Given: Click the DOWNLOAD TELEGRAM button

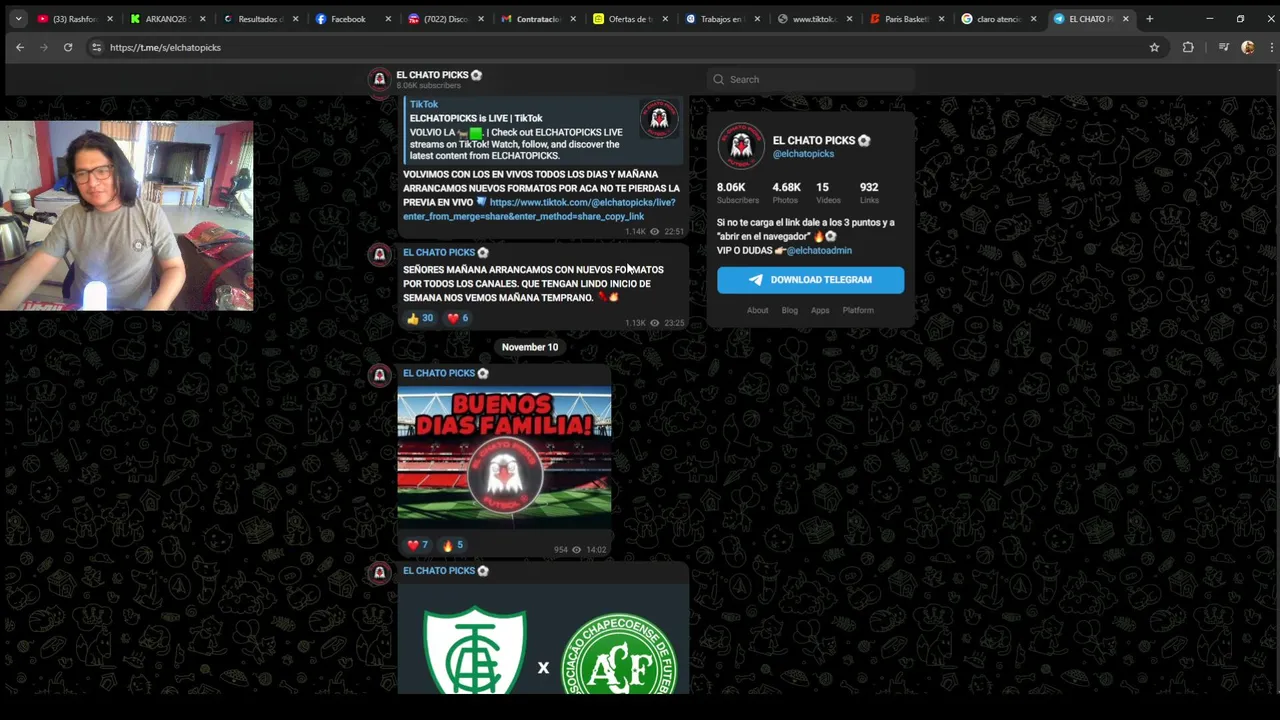Looking at the screenshot, I should click(810, 280).
